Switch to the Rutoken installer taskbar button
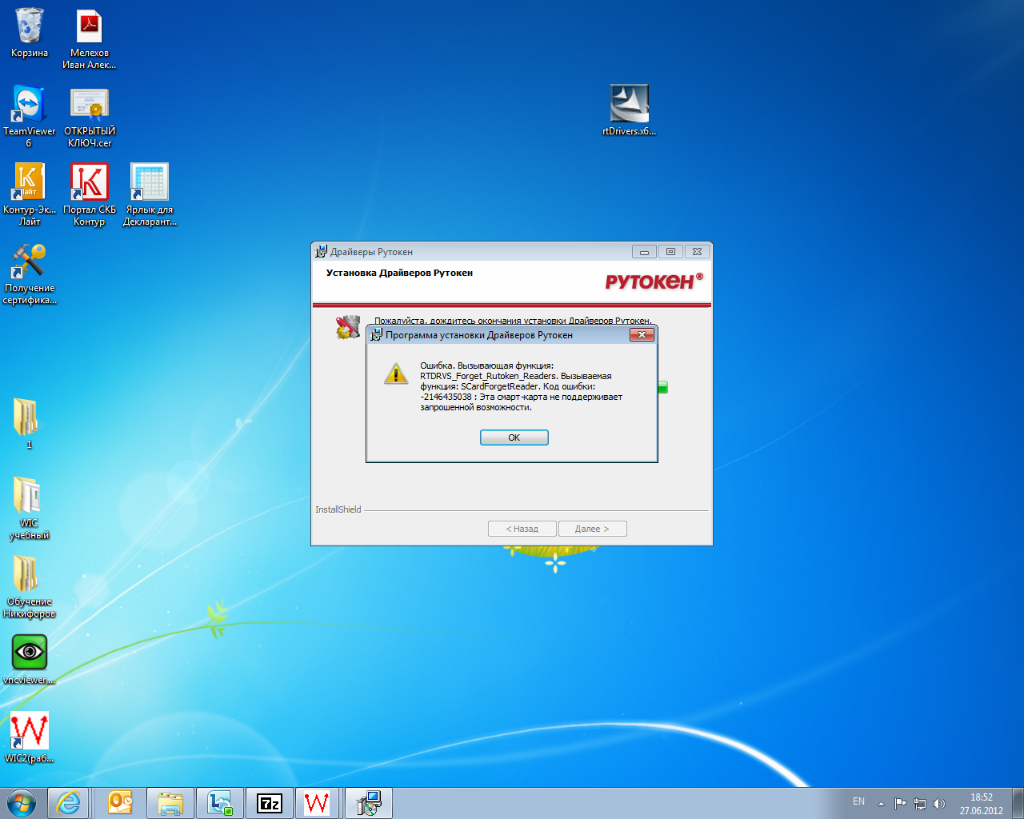Image resolution: width=1024 pixels, height=819 pixels. coord(368,802)
